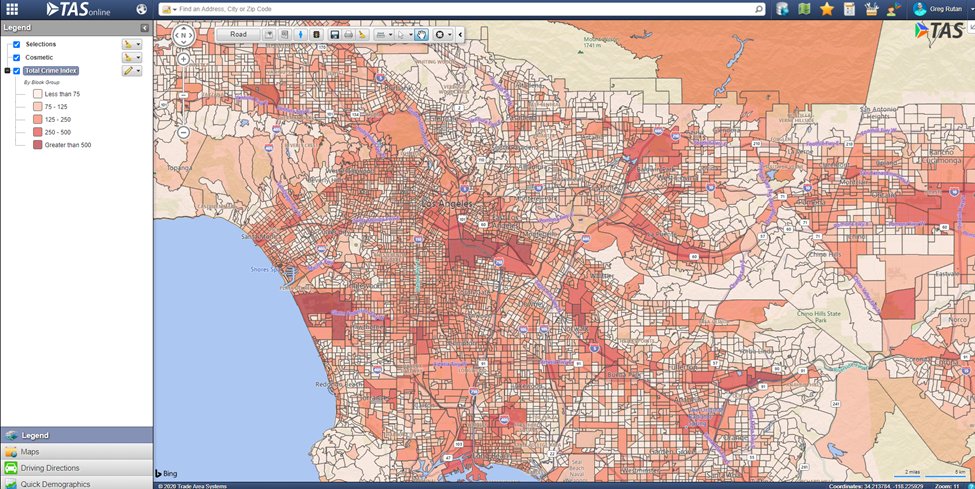Click the measure ruler tool
975x489 pixels.
point(380,35)
